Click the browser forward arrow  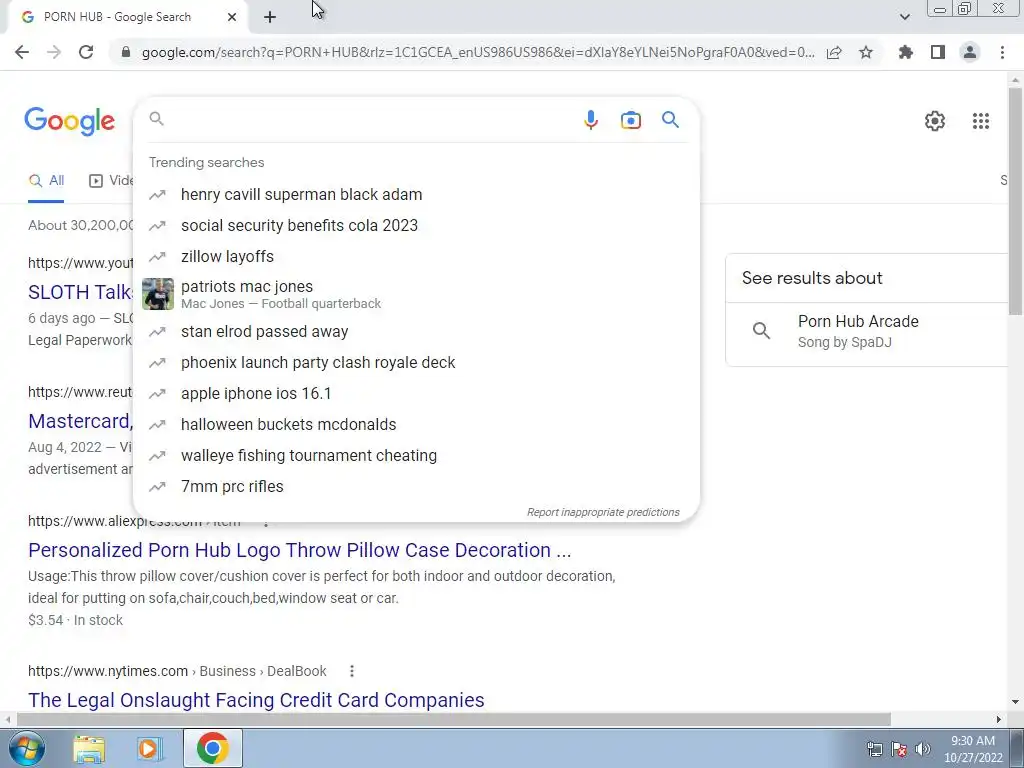tap(54, 52)
